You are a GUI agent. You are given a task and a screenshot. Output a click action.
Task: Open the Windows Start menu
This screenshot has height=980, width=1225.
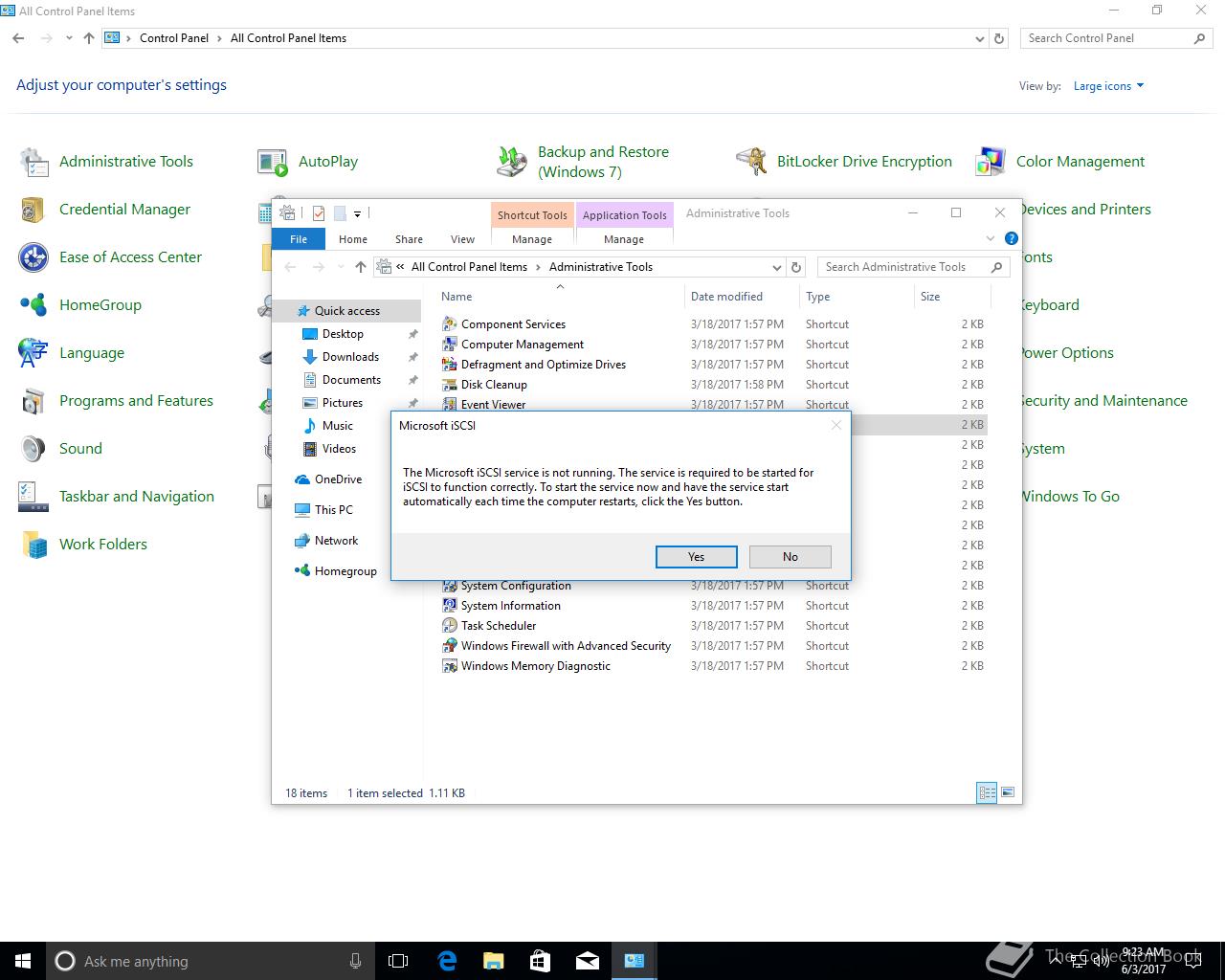point(23,961)
